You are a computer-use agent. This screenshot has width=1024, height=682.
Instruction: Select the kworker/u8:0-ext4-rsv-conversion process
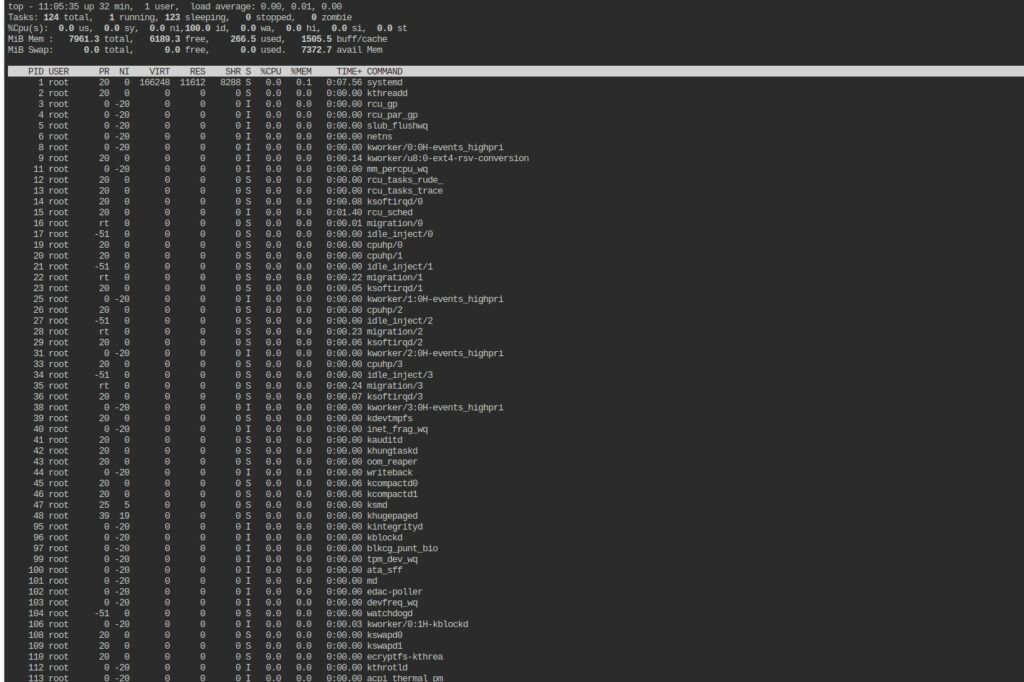pyautogui.click(x=447, y=158)
